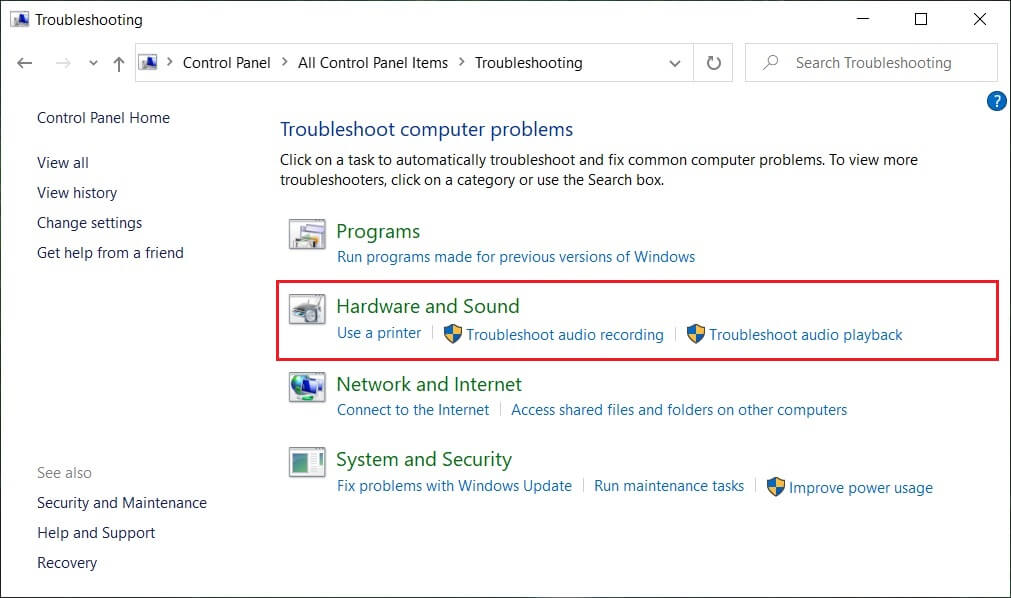Open View history in the sidebar
Image resolution: width=1011 pixels, height=598 pixels.
pyautogui.click(x=77, y=193)
